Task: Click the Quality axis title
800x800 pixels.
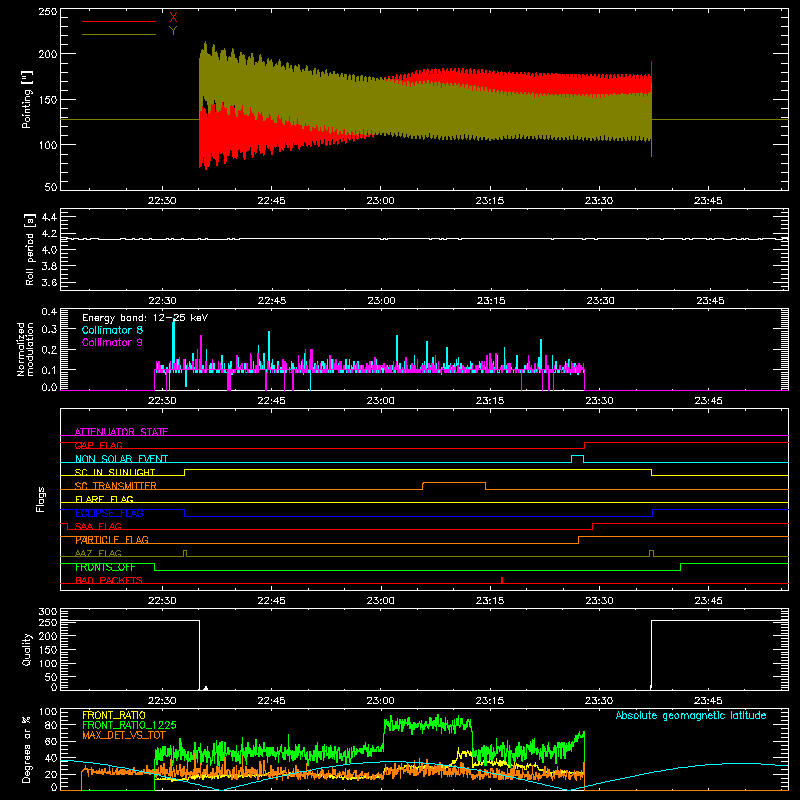Action: 27,649
